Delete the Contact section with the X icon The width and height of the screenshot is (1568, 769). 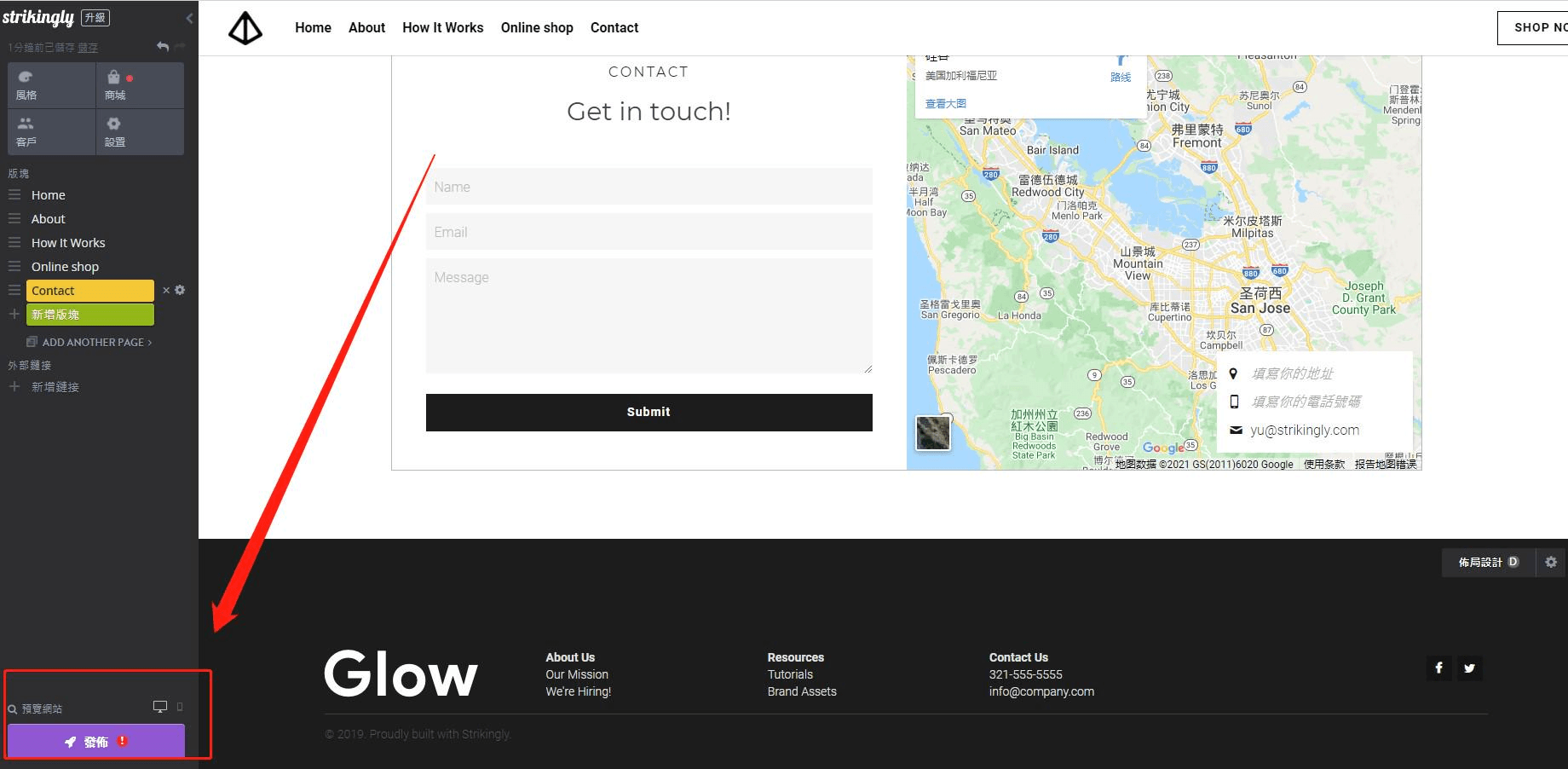point(166,291)
